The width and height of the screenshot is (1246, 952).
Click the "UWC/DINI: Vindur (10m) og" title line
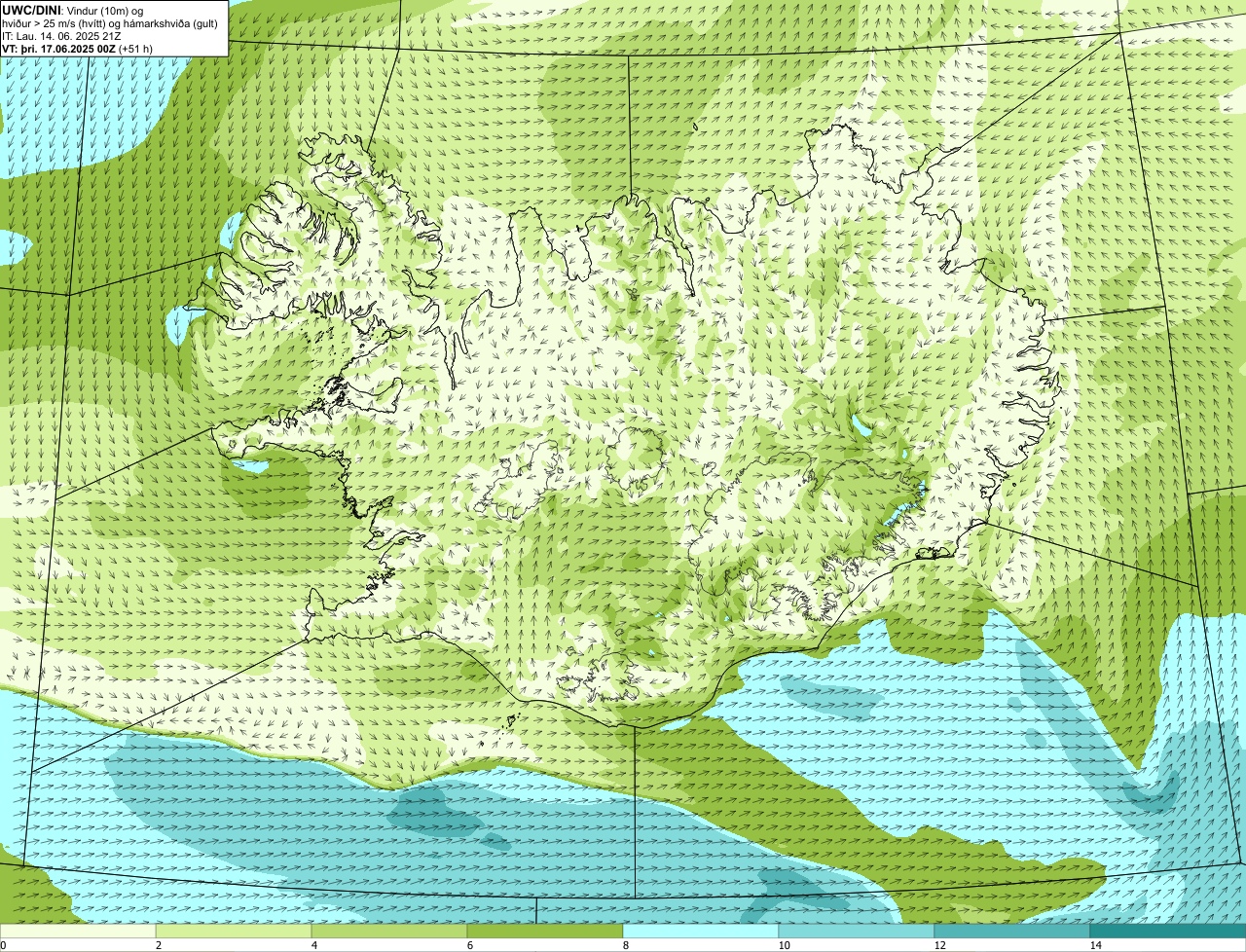[72, 10]
